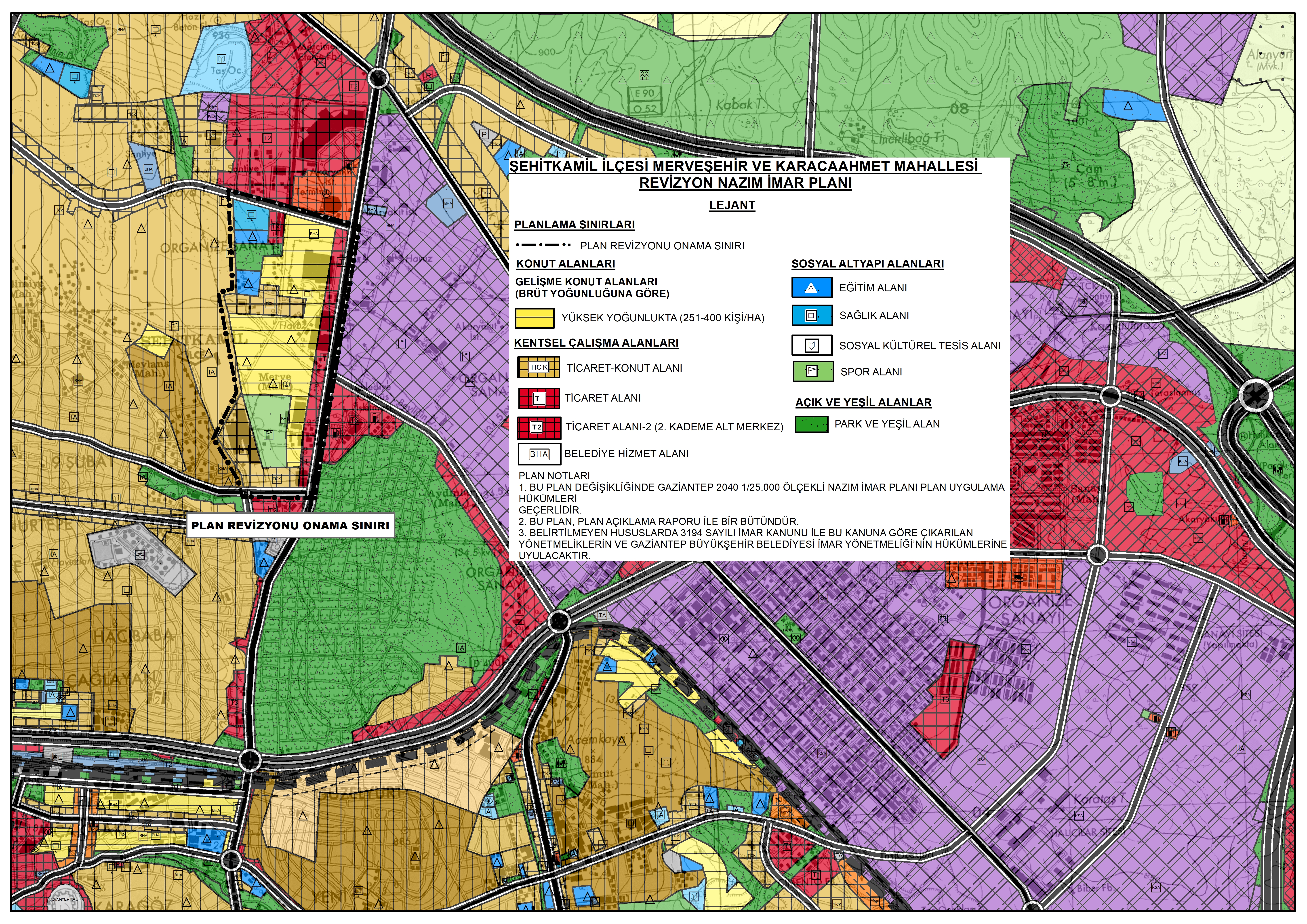Image resolution: width=1307 pixels, height=924 pixels.
Task: Click the steering-wheel terminal symbol in the orange parcel
Action: tap(326, 193)
